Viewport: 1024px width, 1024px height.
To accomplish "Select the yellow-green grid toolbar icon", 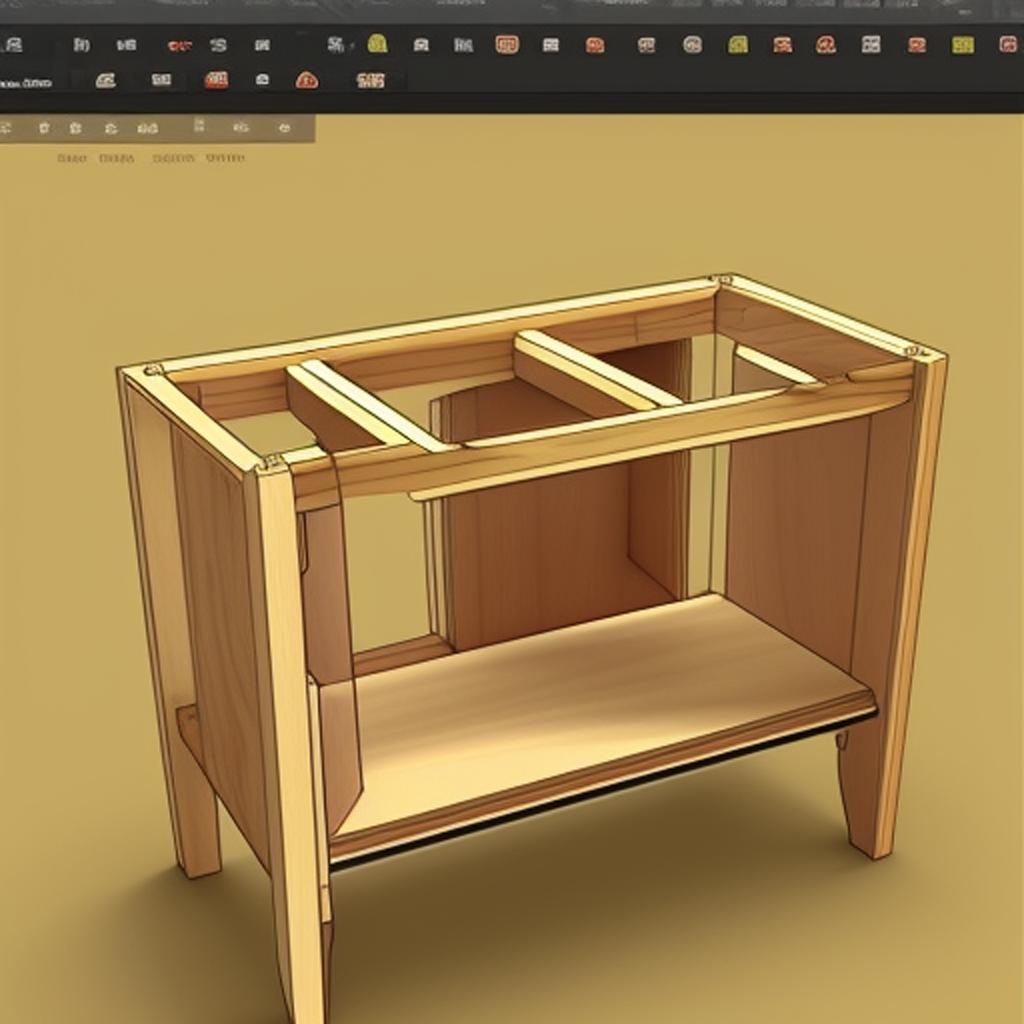I will tap(962, 44).
